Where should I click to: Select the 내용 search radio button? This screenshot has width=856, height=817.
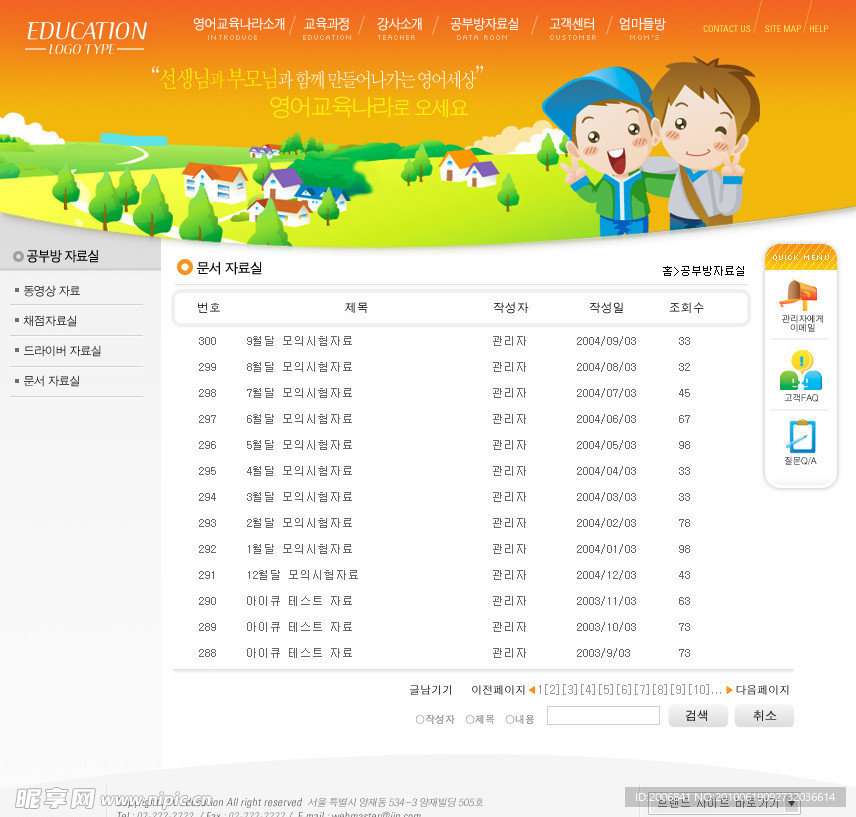[509, 719]
